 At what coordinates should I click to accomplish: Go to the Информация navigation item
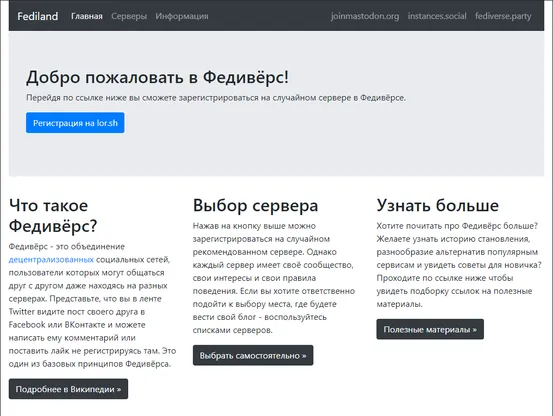pos(182,16)
